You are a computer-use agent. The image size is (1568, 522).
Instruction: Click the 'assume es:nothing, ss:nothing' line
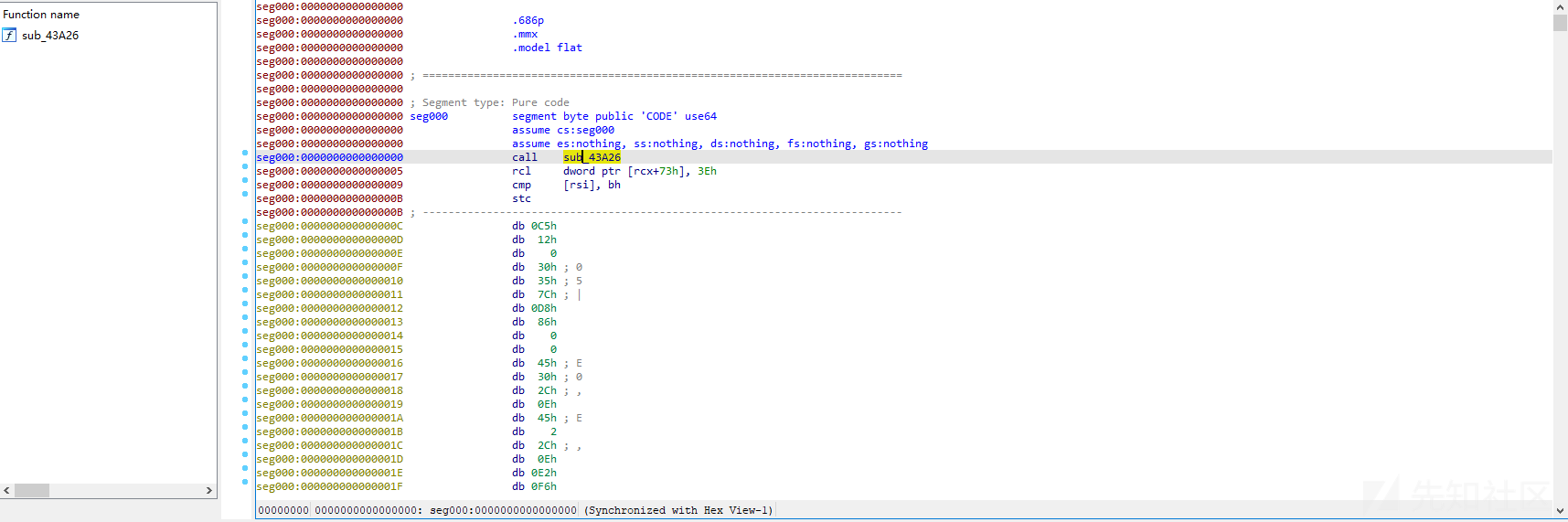click(x=720, y=144)
